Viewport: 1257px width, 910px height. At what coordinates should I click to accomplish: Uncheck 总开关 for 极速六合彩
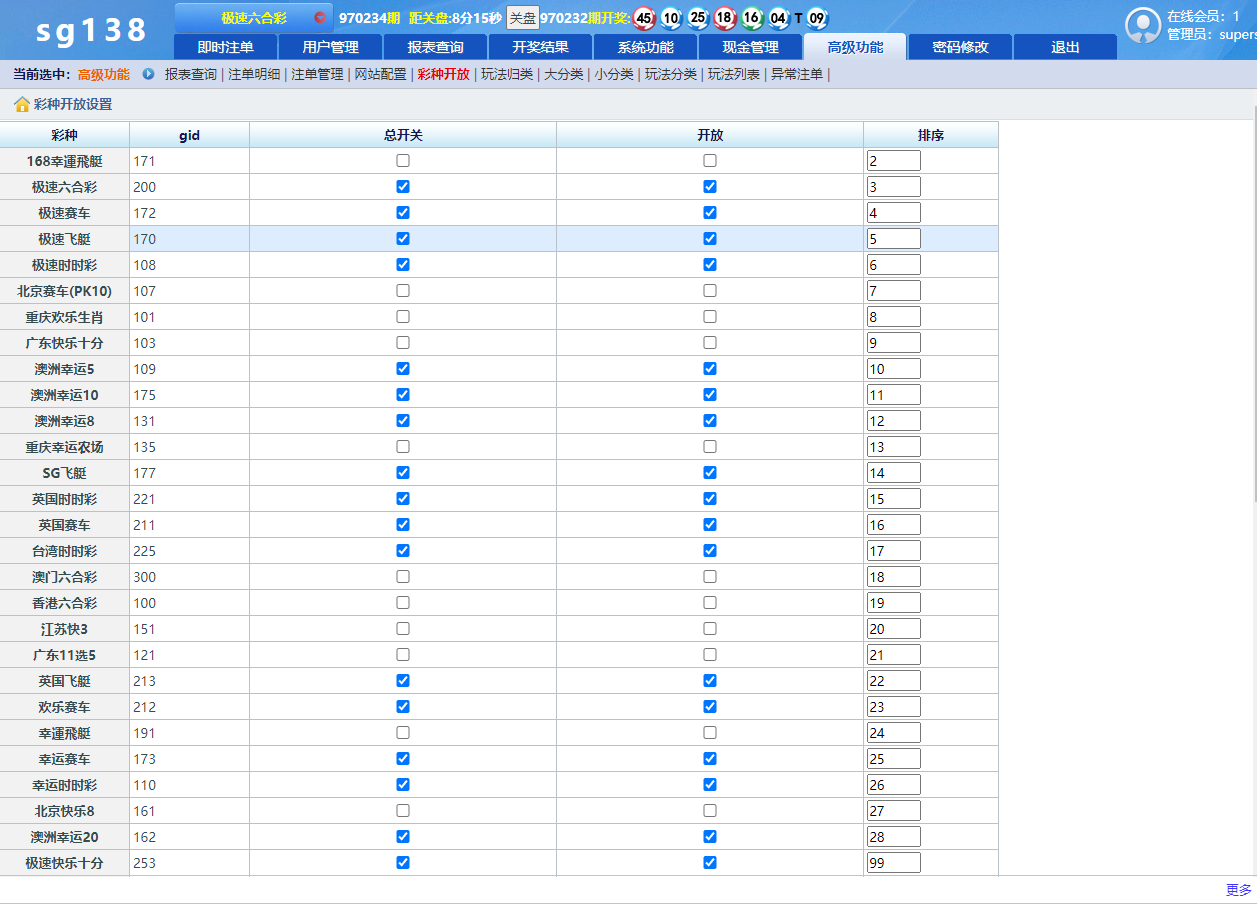pyautogui.click(x=403, y=186)
